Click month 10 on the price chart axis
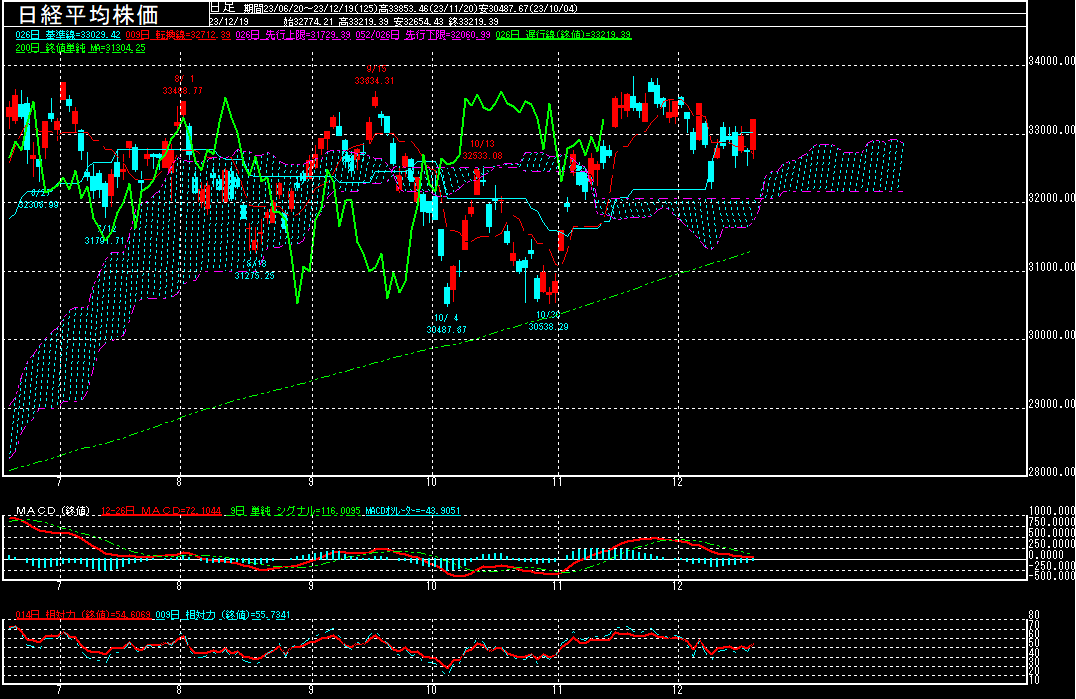 [432, 482]
